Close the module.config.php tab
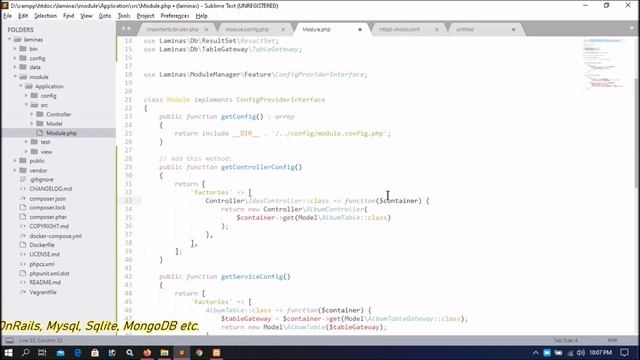Viewport: 640px width, 360px height. (x=283, y=29)
